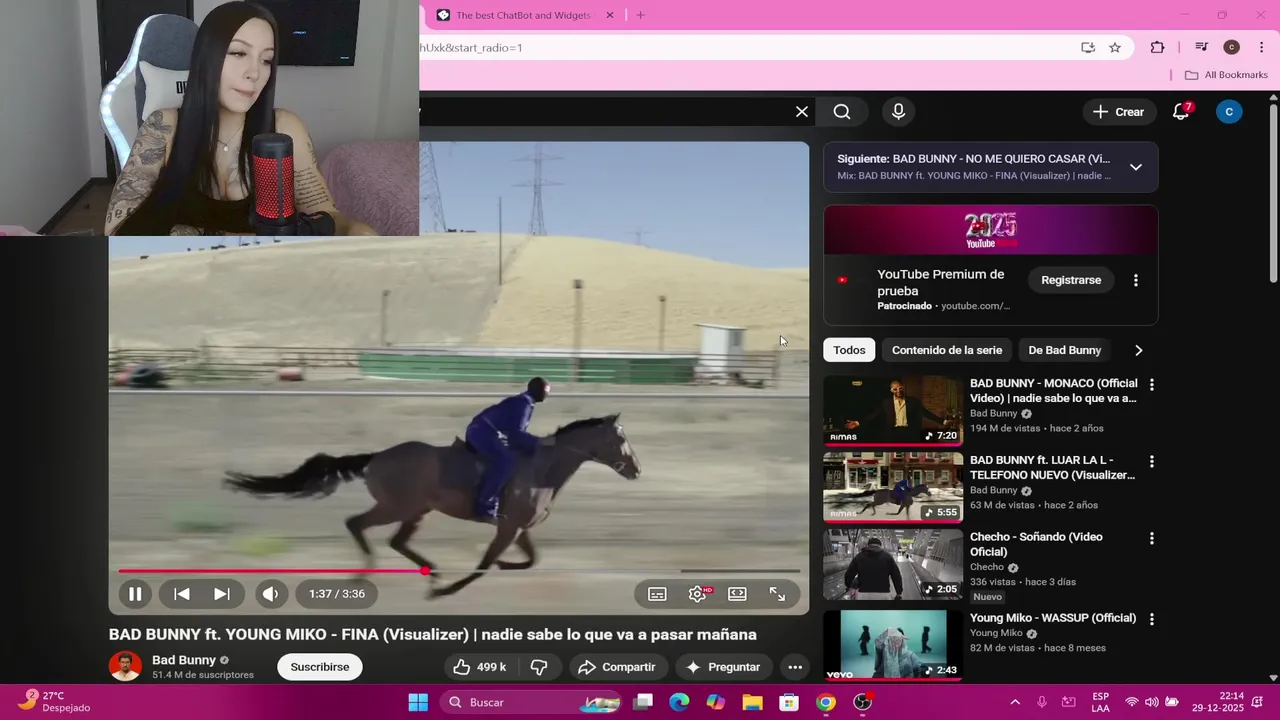Click the Chrome address bar URL

pos(471,48)
